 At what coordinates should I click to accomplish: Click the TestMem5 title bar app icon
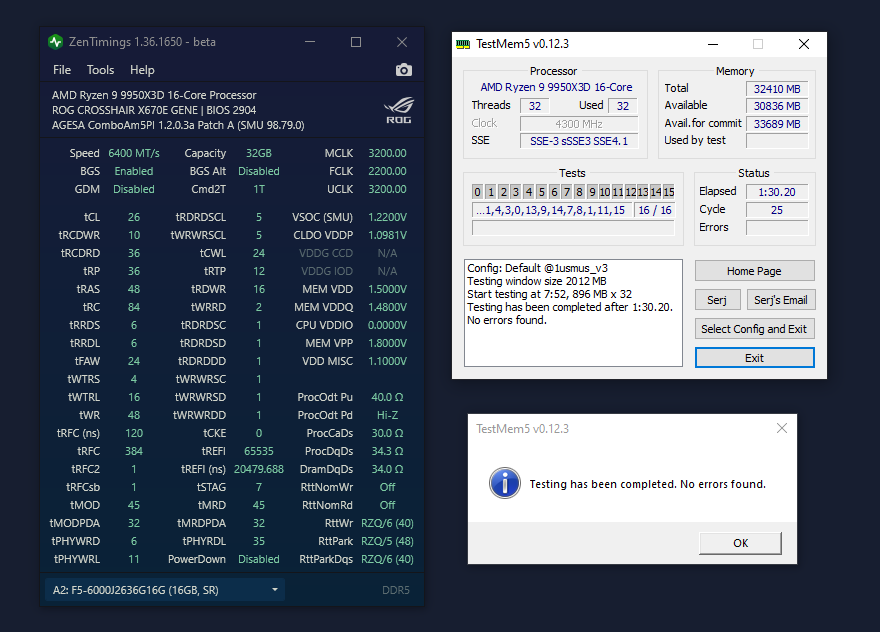tap(463, 44)
